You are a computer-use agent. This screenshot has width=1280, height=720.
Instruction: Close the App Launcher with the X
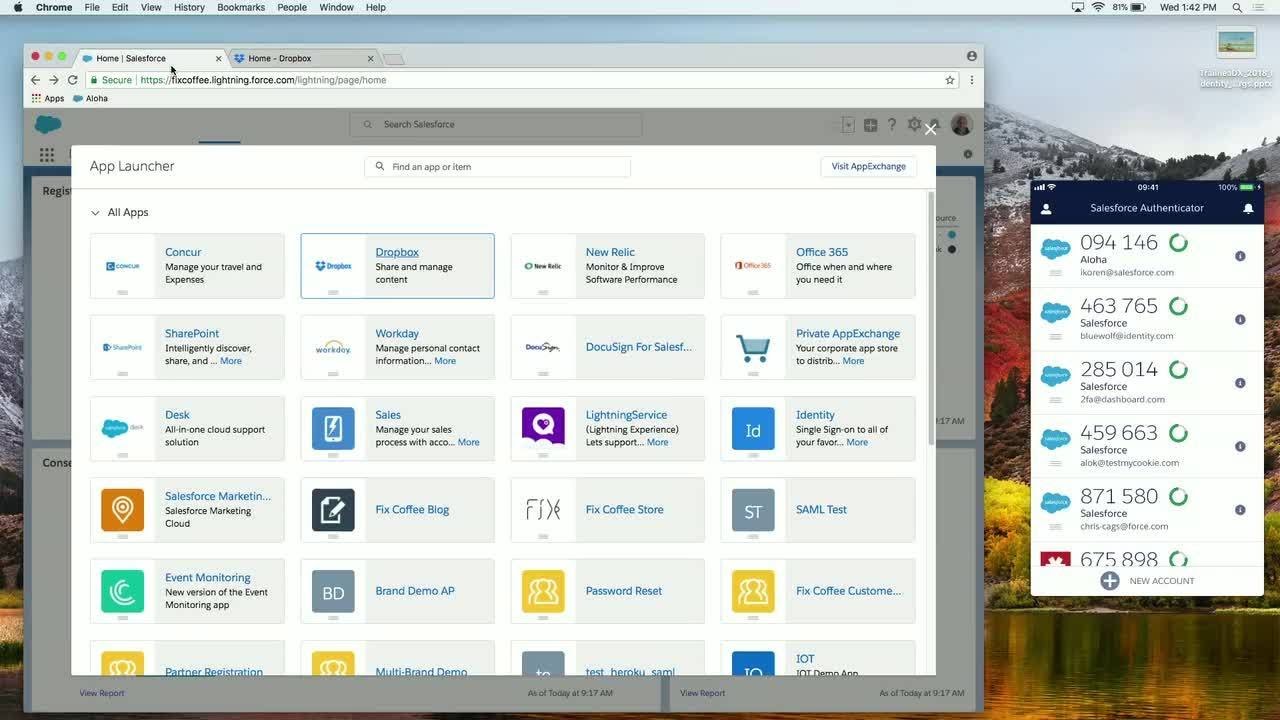tap(930, 129)
